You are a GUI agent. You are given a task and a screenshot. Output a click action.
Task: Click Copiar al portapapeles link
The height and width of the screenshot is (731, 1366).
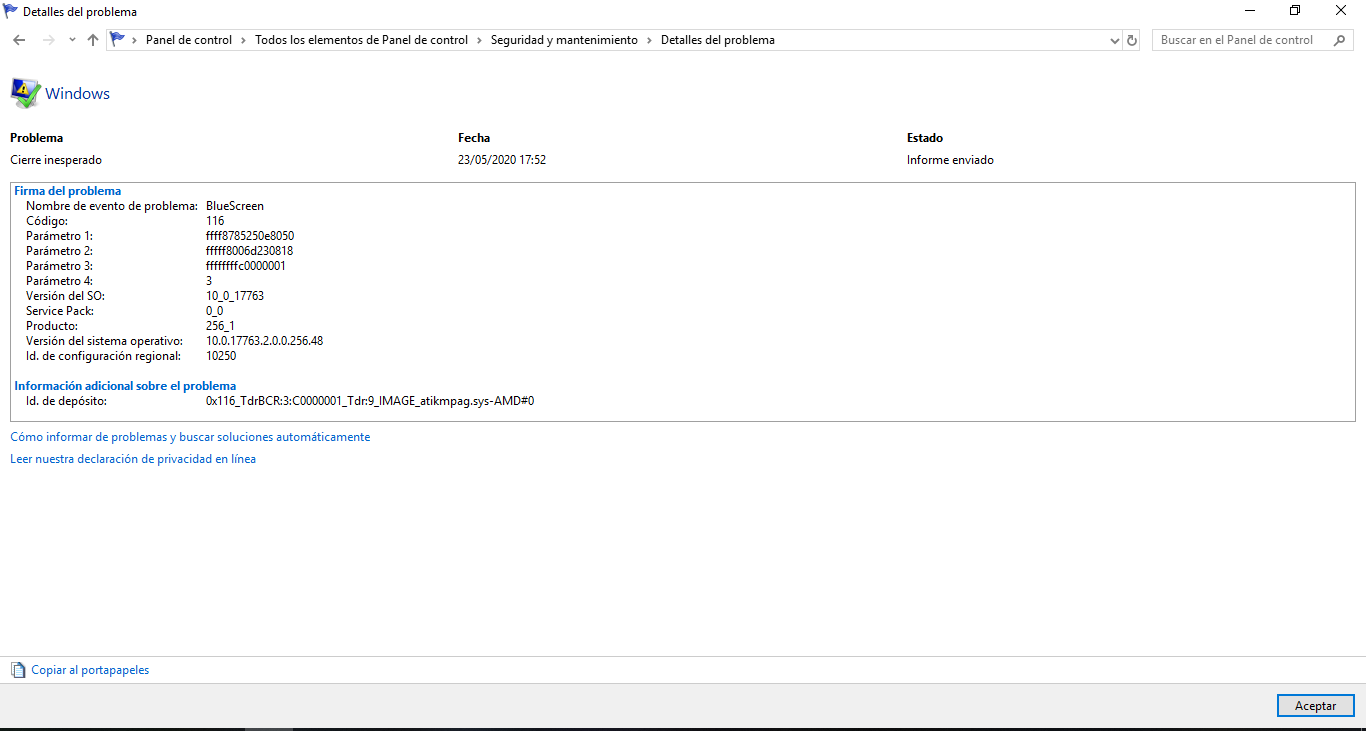90,670
